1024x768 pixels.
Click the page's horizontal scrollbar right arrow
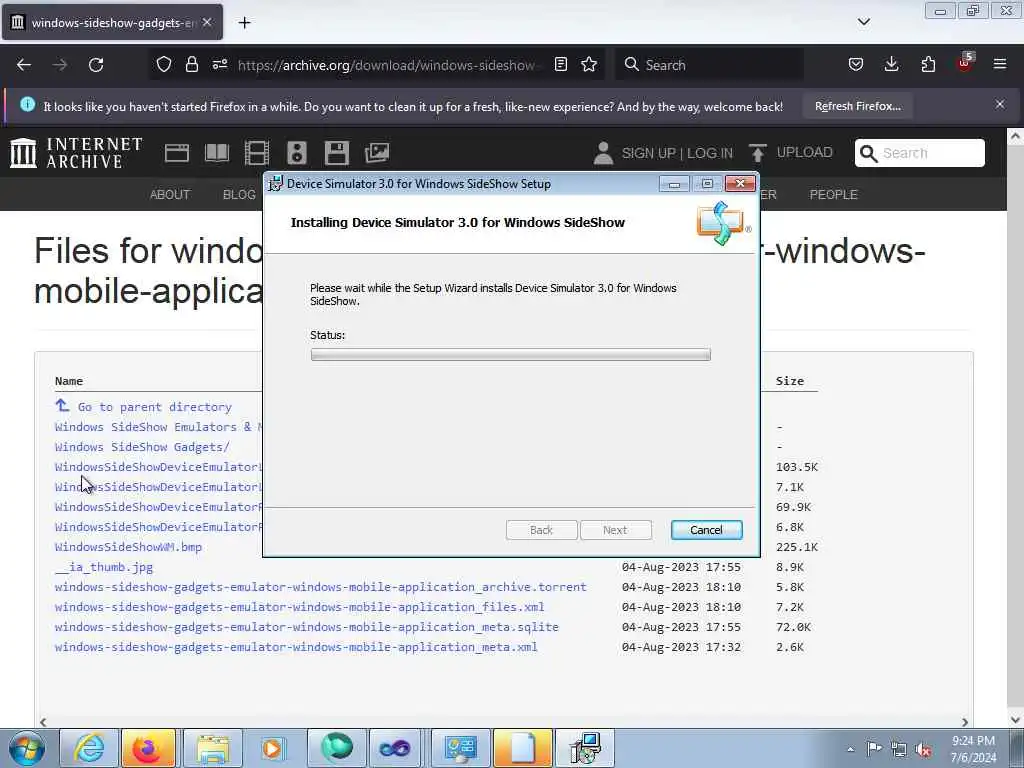(x=965, y=722)
